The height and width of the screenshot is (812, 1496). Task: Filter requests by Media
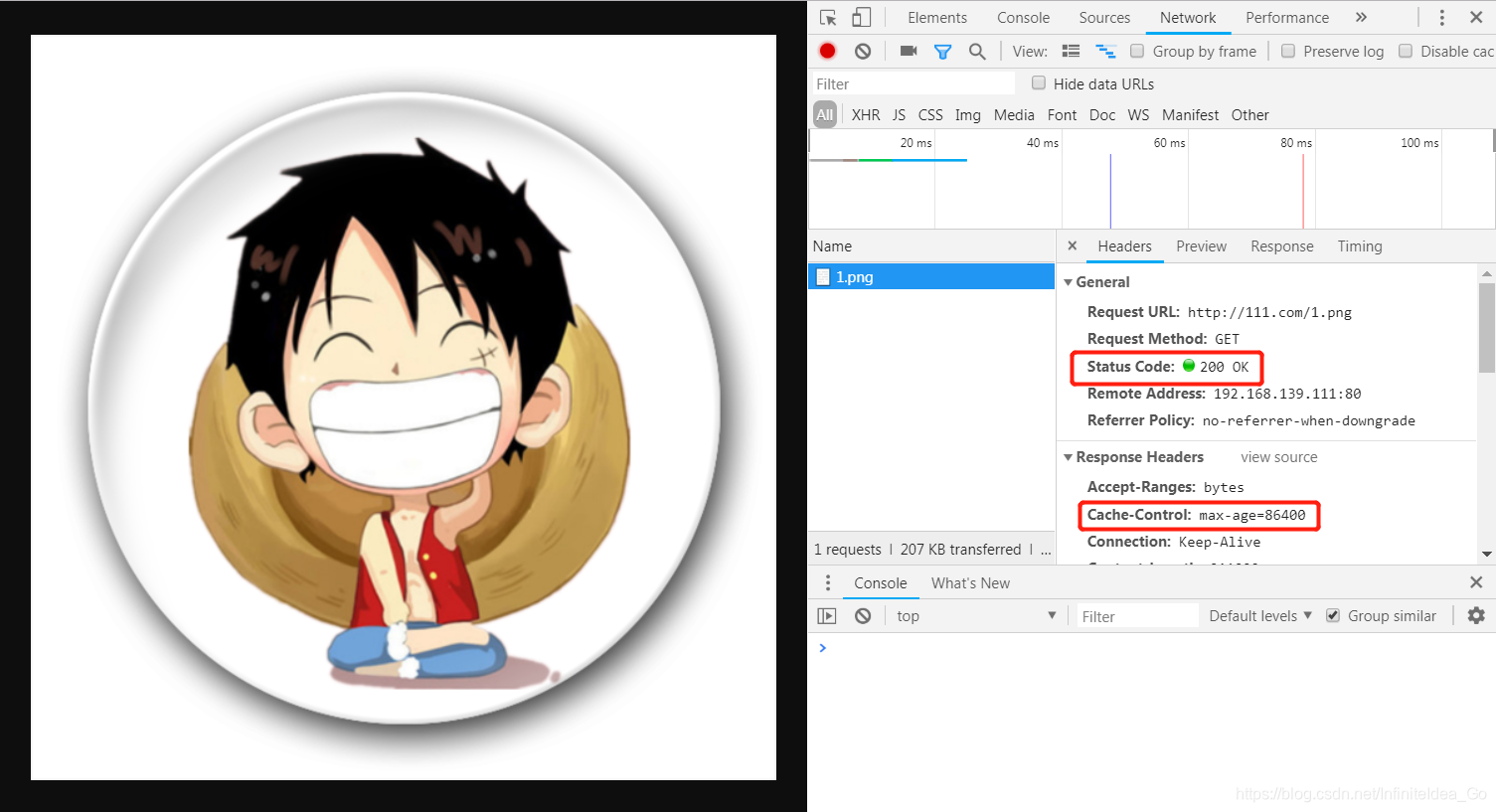(x=1014, y=115)
